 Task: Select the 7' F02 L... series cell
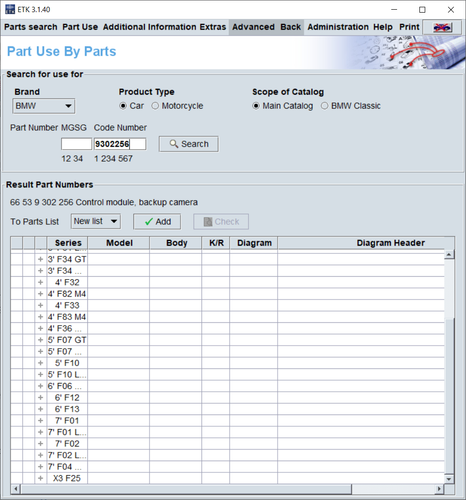67,455
